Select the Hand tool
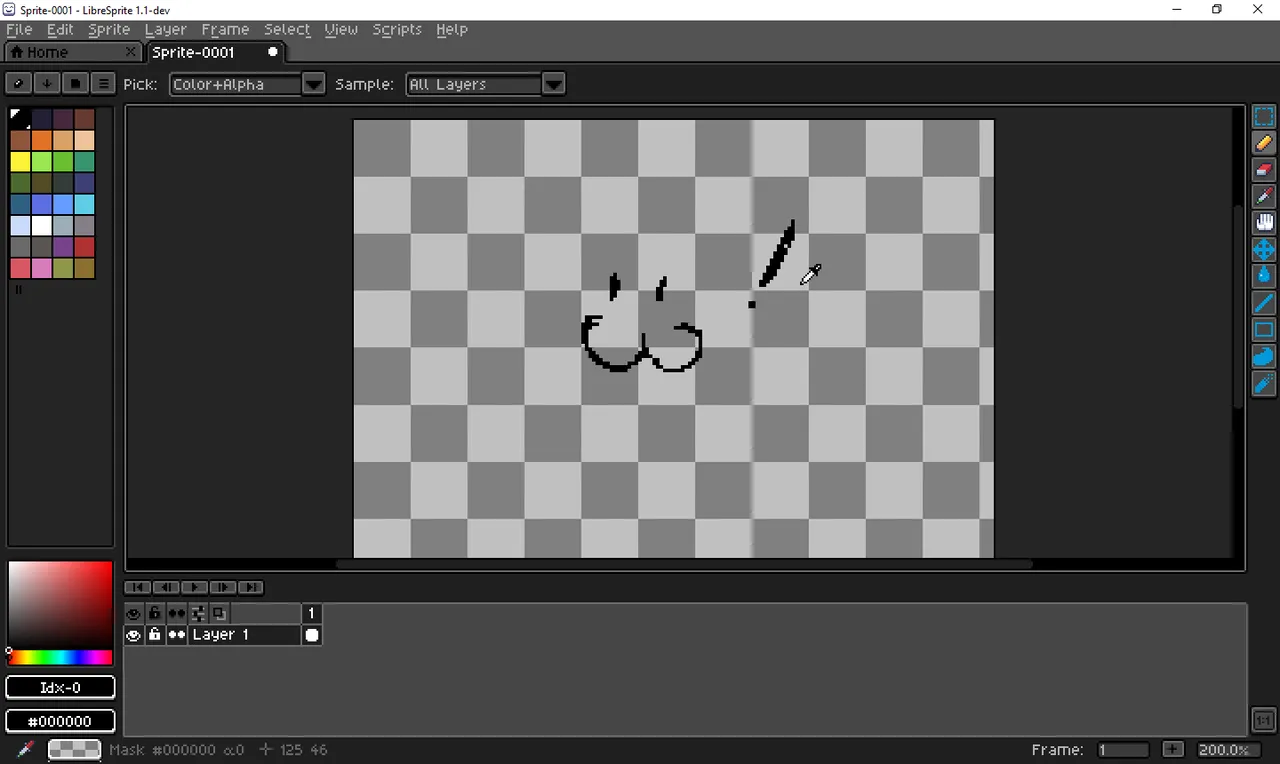The height and width of the screenshot is (764, 1280). click(1264, 223)
